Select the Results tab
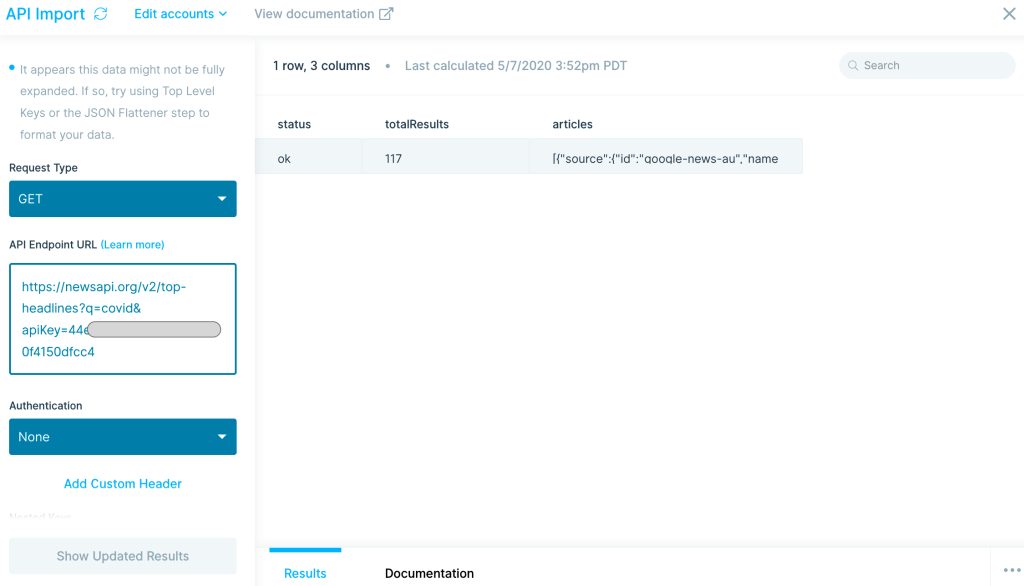Viewport: 1024px width, 586px height. point(305,573)
